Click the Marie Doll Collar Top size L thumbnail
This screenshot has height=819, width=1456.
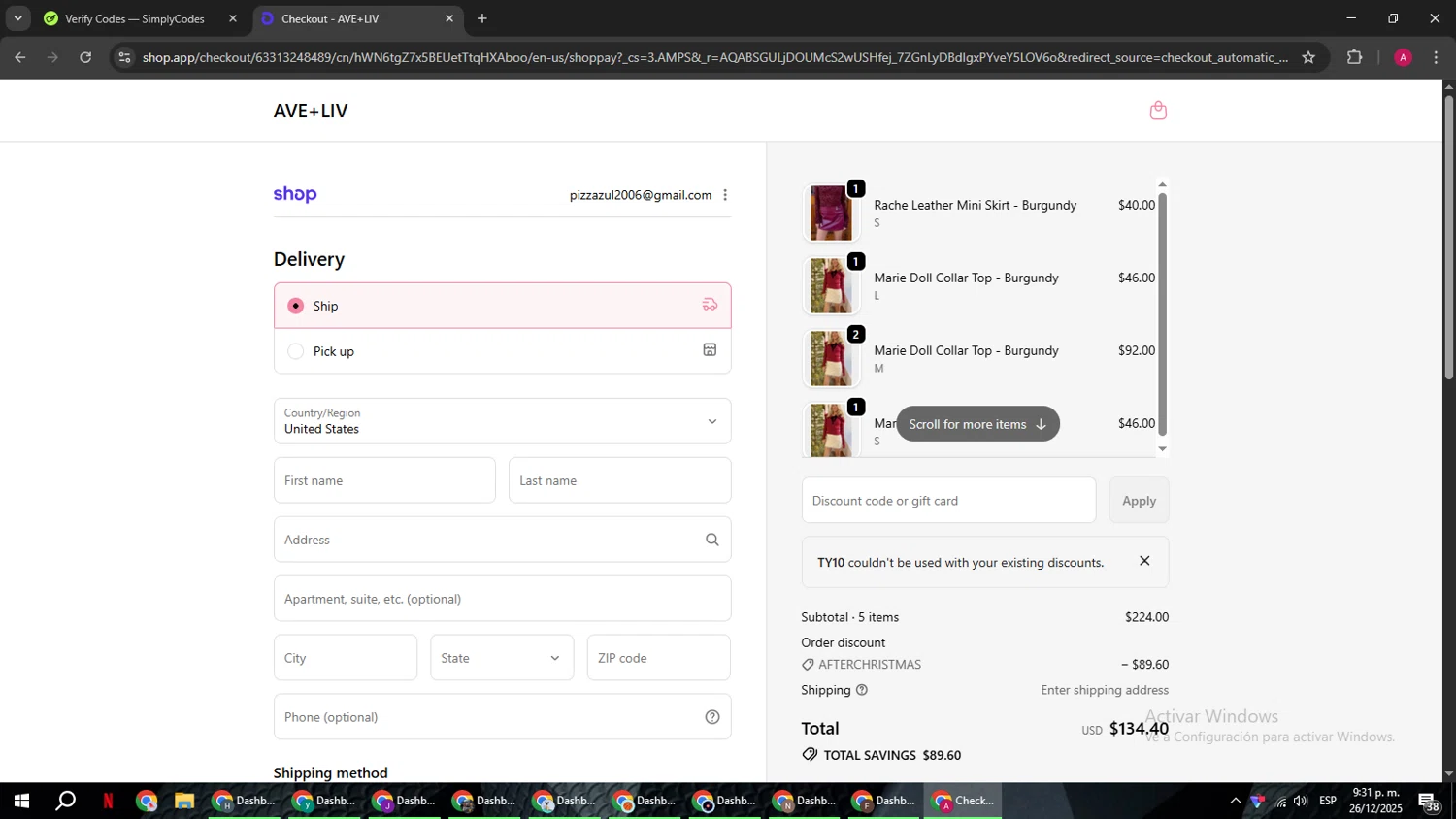click(832, 285)
